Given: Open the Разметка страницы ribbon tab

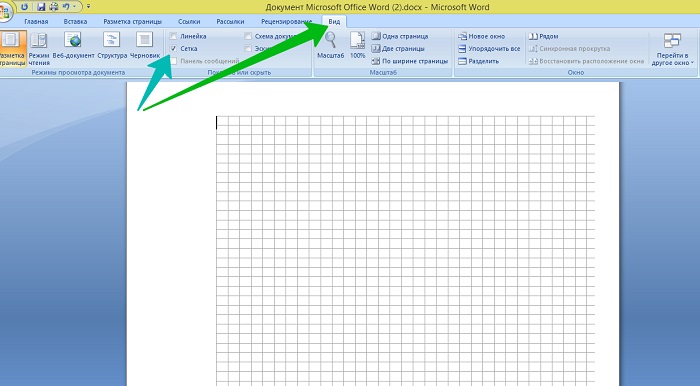Looking at the screenshot, I should tap(133, 21).
